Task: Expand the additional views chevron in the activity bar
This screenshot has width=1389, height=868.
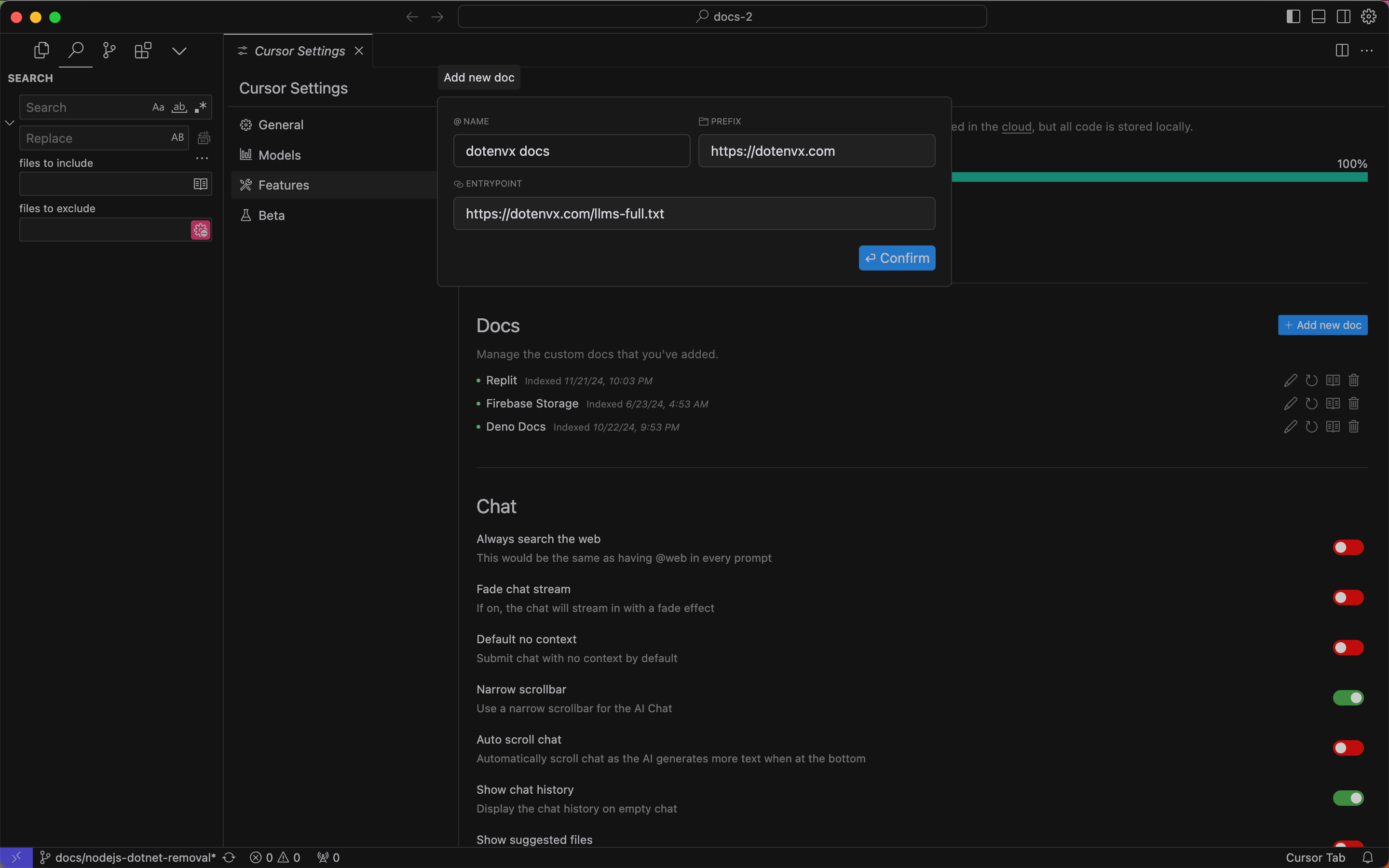Action: (x=179, y=51)
